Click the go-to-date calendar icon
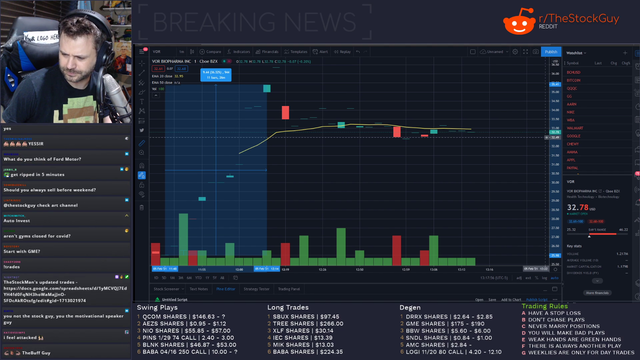The image size is (640, 360). coord(236,278)
